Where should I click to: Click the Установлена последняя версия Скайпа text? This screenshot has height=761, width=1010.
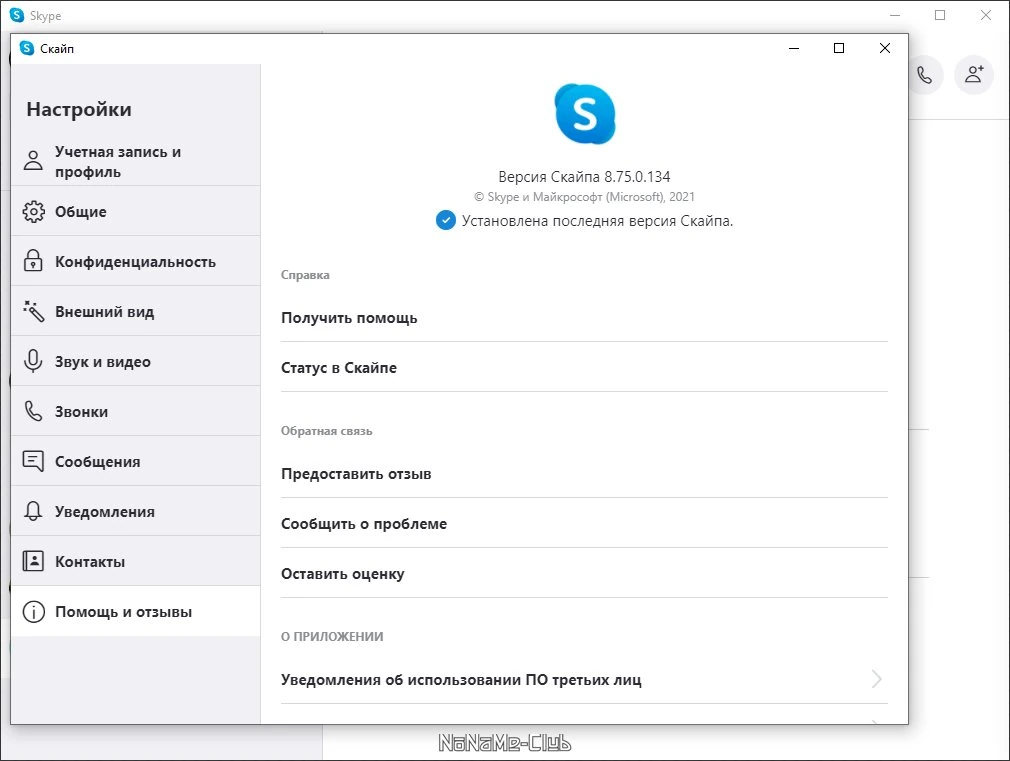point(597,221)
